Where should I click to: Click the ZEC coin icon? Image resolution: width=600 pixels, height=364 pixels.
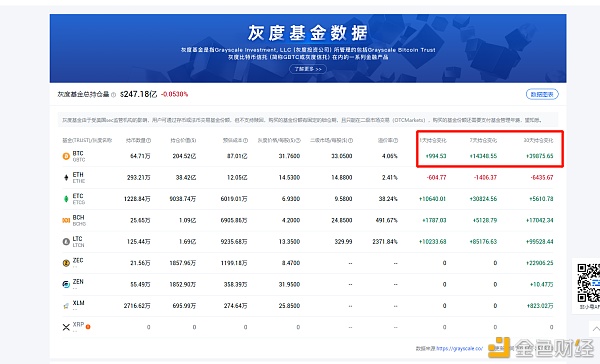pyautogui.click(x=66, y=263)
